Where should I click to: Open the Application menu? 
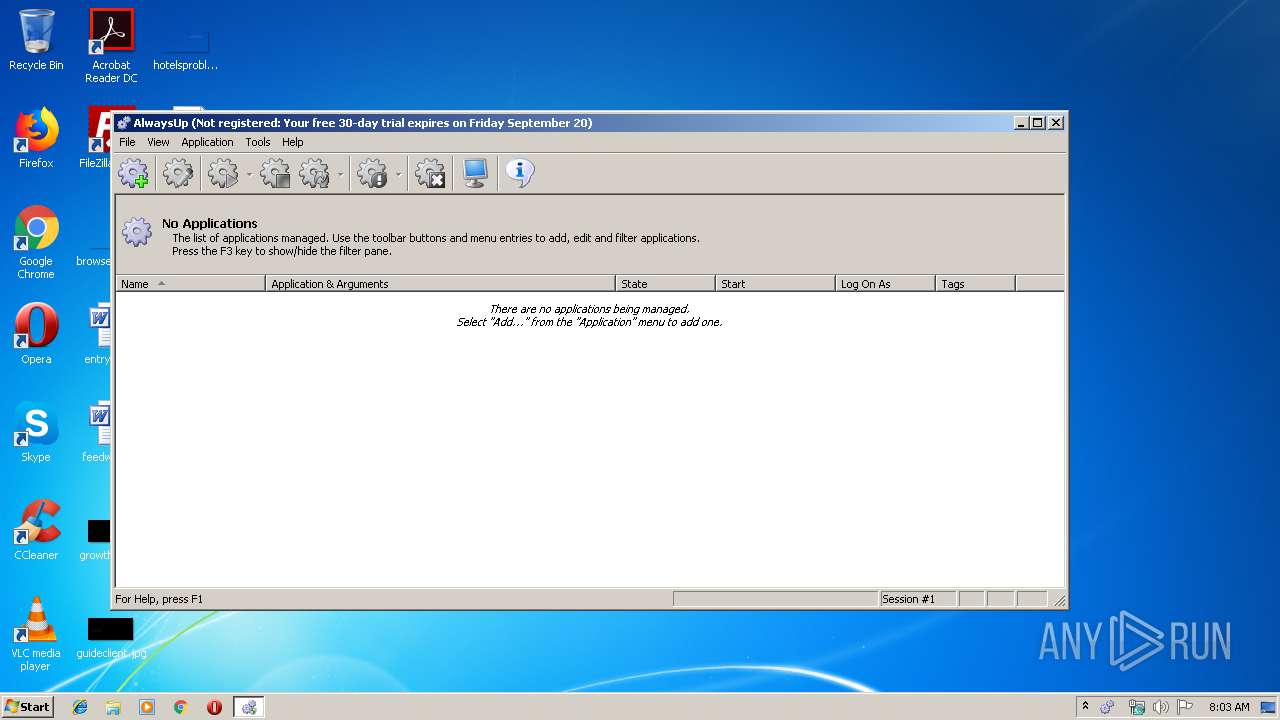coord(207,142)
